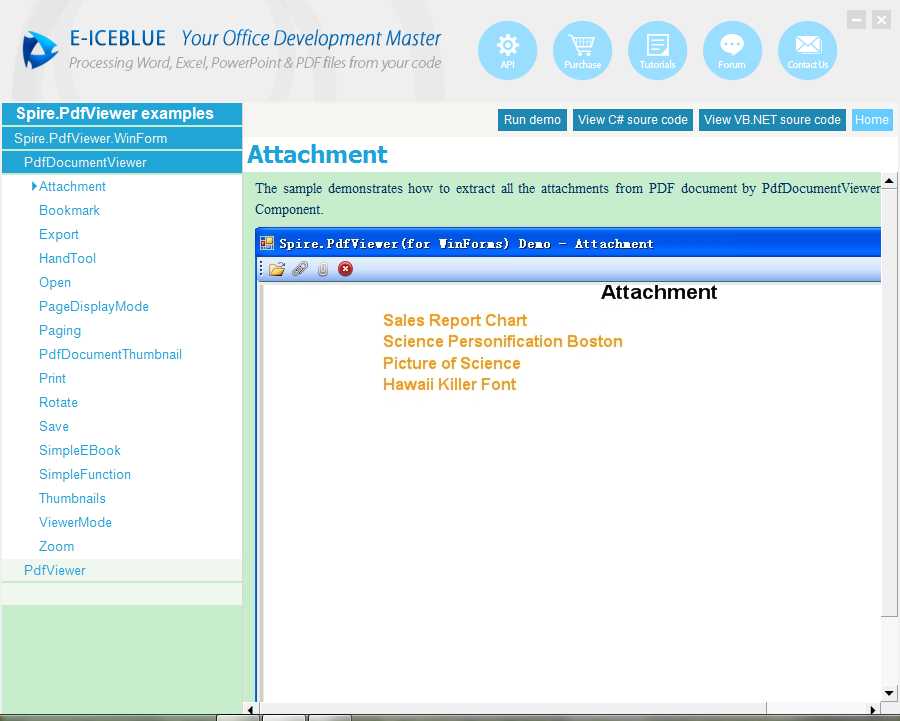Viewport: 900px width, 721px height.
Task: Select Paging example
Action: tap(60, 331)
